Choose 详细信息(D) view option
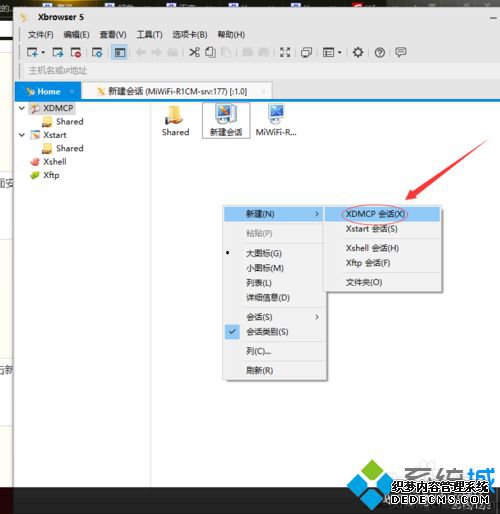Screen dimensions: 500x514 pyautogui.click(x=273, y=297)
